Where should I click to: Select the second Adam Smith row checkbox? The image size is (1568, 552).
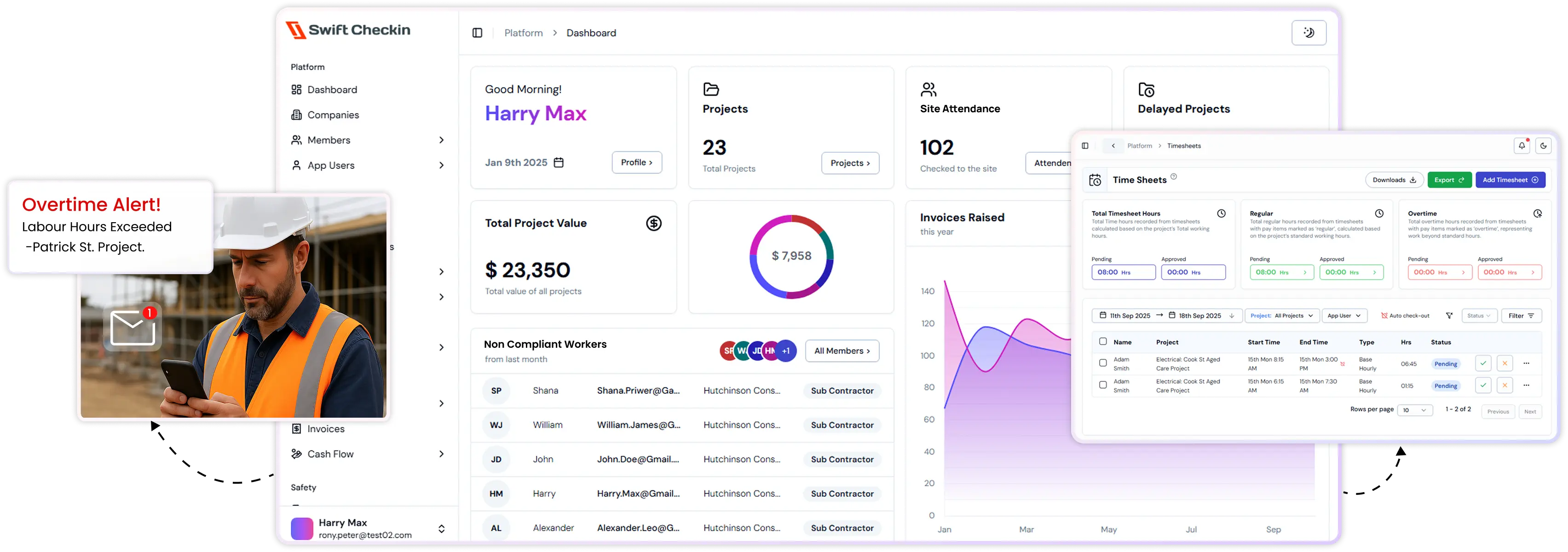(x=1102, y=385)
